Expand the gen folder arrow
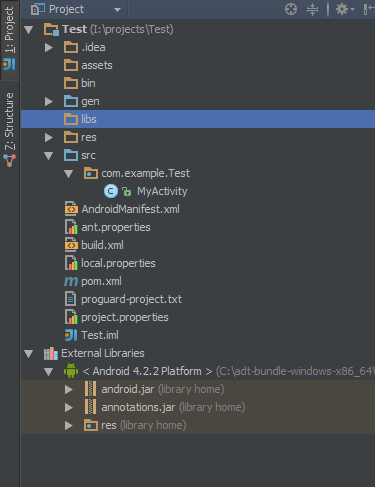Viewport: 375px width, 487px height. tap(49, 102)
